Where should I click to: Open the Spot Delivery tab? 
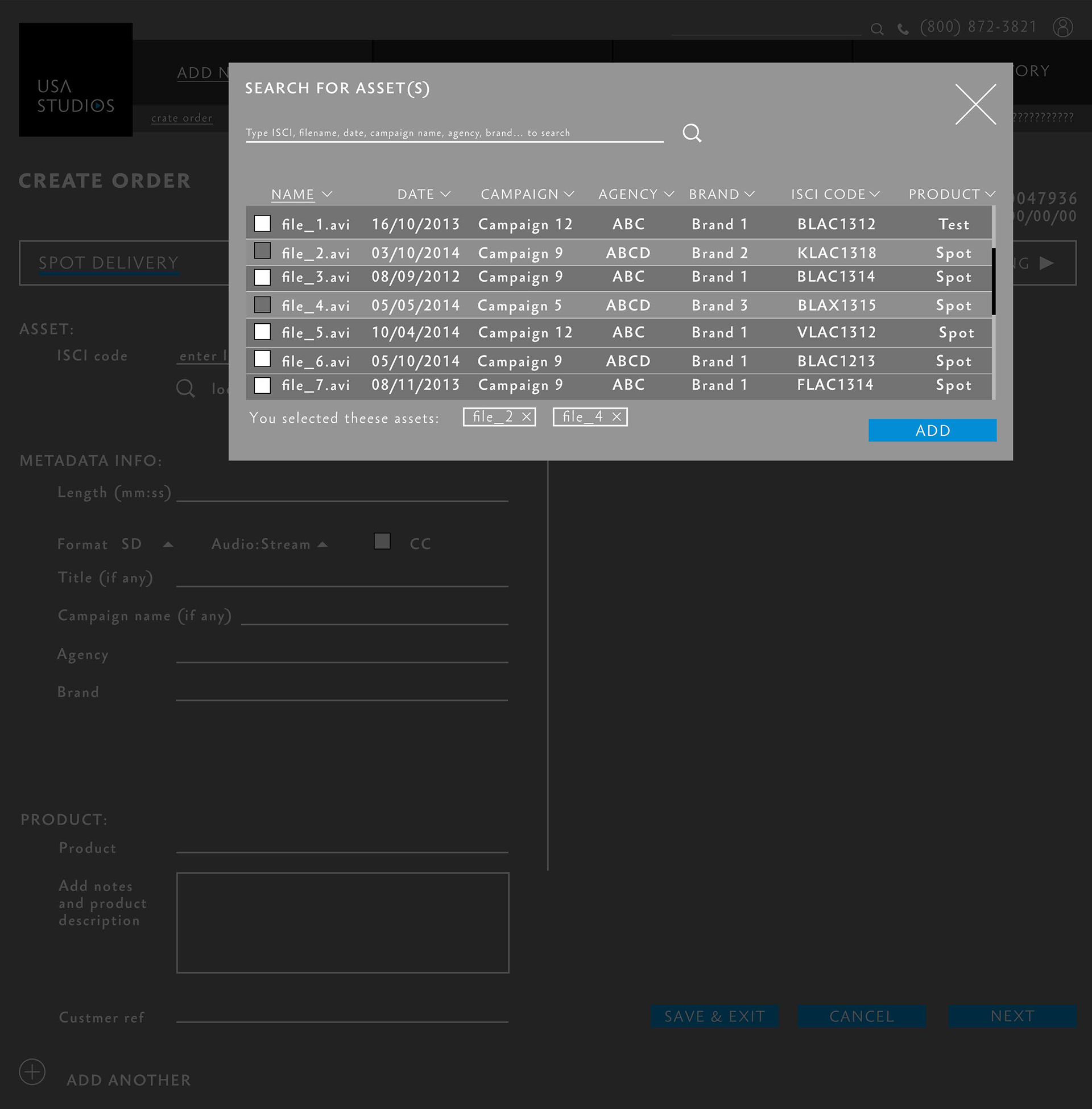point(109,263)
